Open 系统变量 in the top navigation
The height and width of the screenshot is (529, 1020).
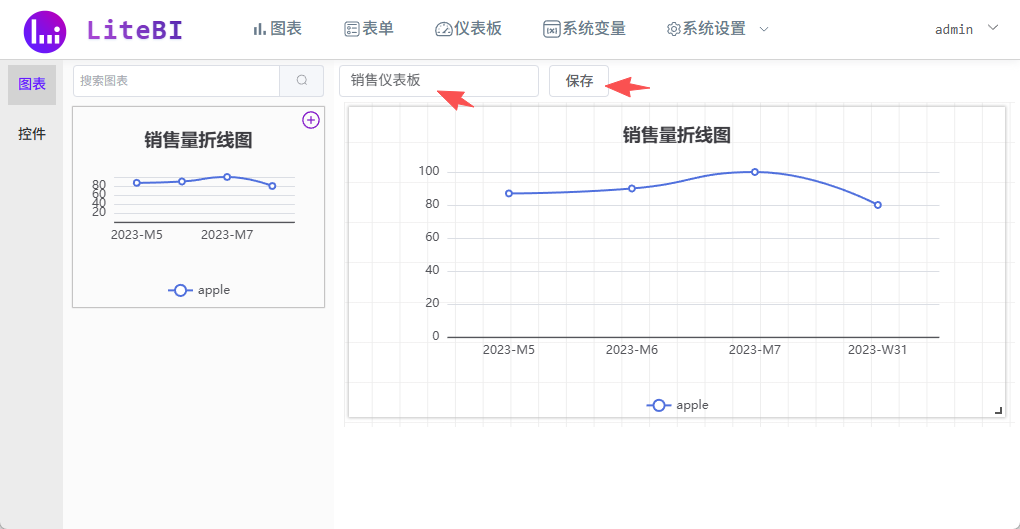[x=584, y=29]
